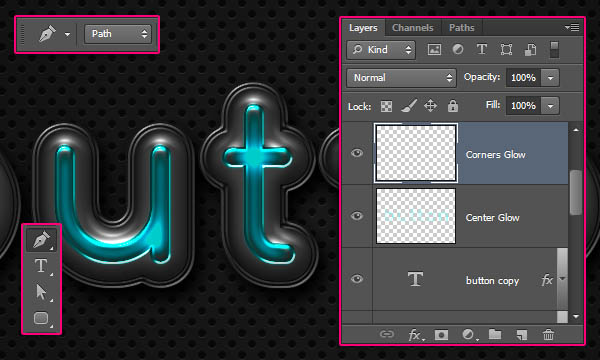Click the Corners Glow layer thumbnail

coord(416,153)
